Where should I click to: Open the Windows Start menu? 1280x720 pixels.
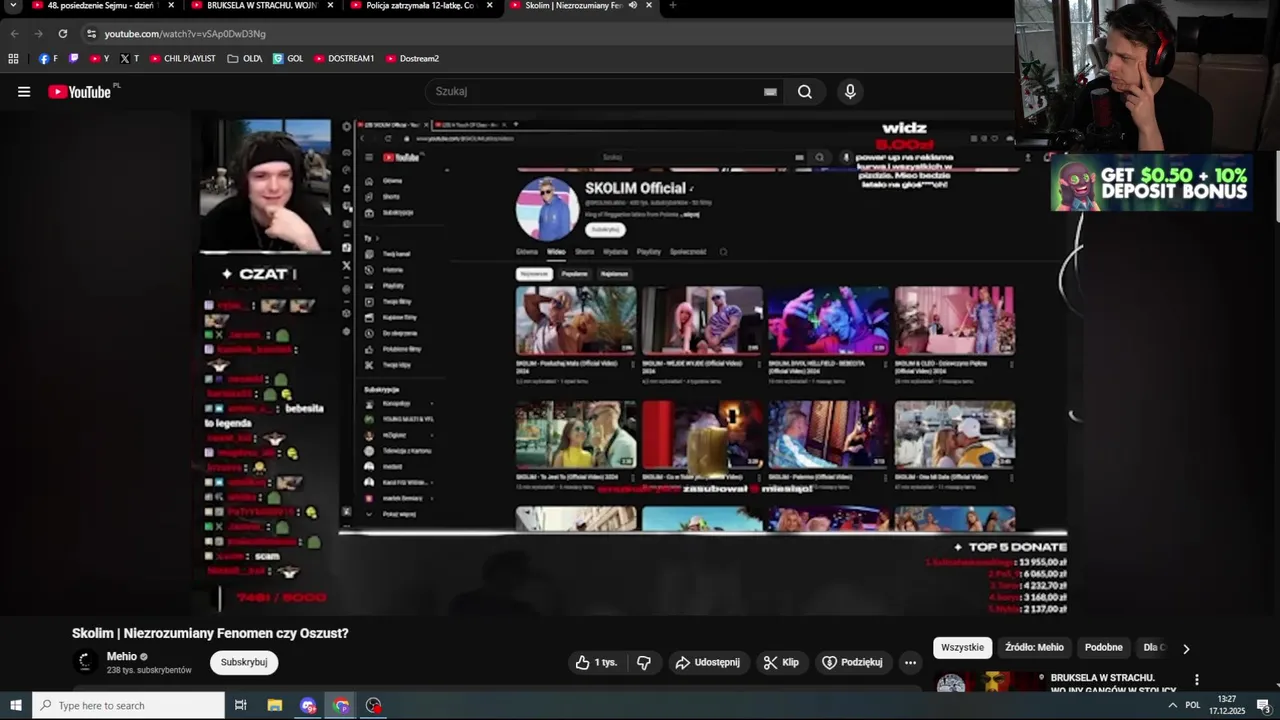pos(16,705)
